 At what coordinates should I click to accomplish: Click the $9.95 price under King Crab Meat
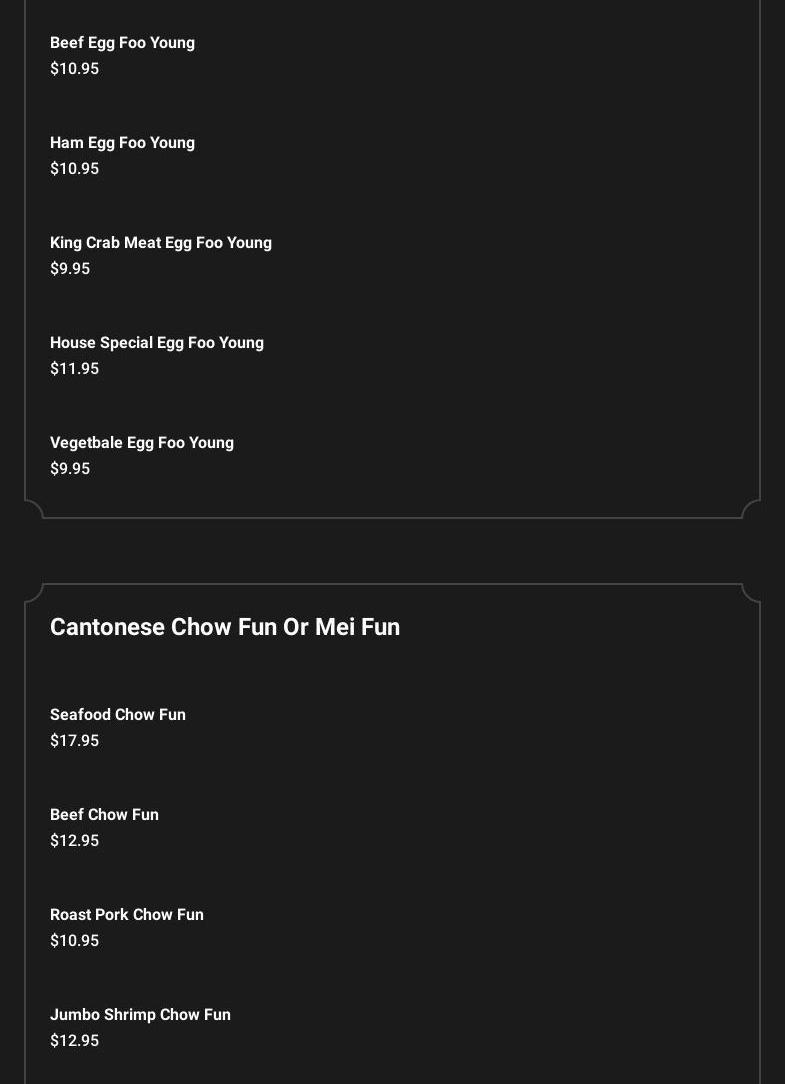tap(70, 269)
